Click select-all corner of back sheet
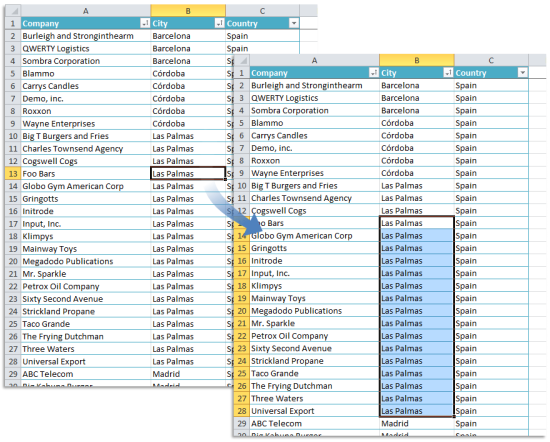This screenshot has height=442, width=550. click(13, 11)
